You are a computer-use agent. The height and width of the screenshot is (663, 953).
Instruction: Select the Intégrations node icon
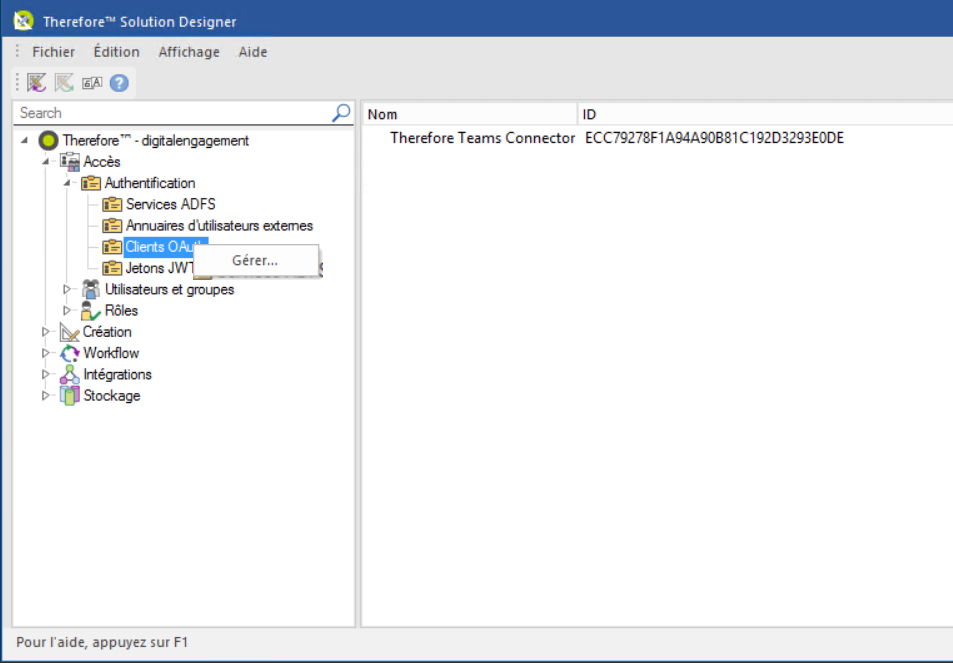pos(70,375)
